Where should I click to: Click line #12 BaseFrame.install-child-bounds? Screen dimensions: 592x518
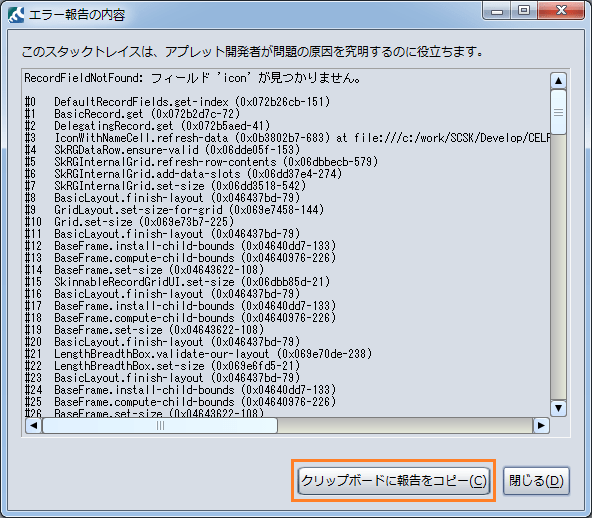coord(180,246)
